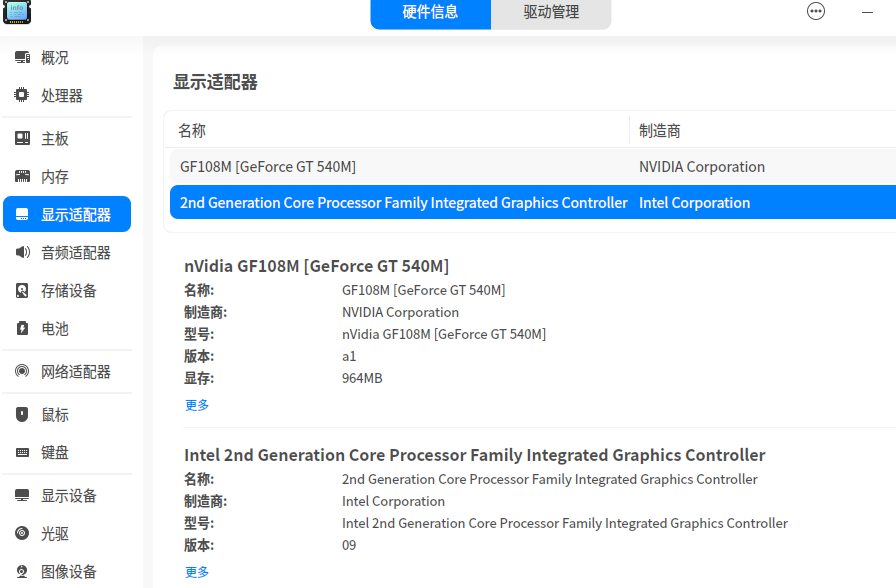Select the Intel Integrated Graphics Controller row
Image resolution: width=896 pixels, height=588 pixels.
click(400, 203)
